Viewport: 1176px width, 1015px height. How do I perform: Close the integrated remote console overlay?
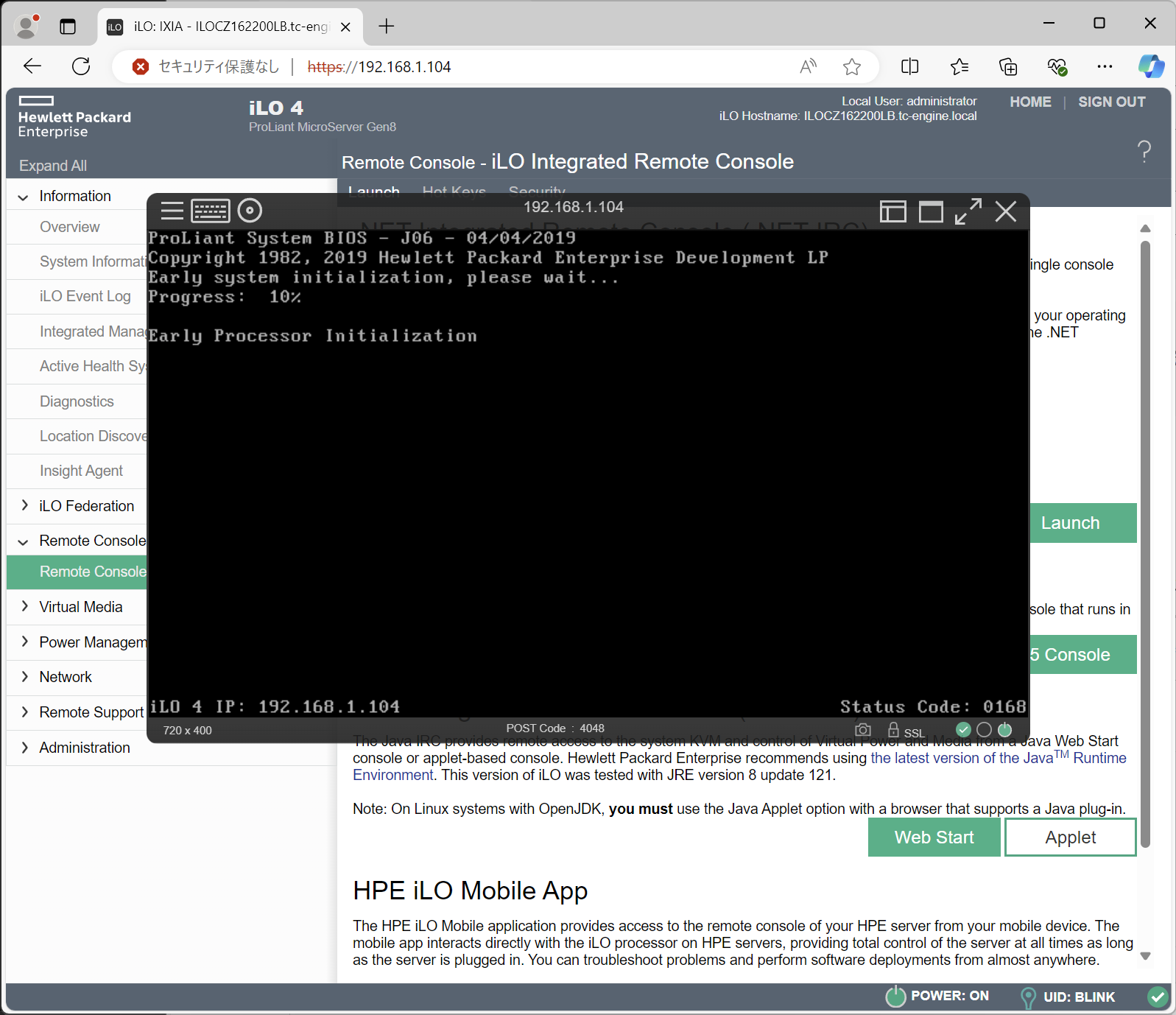(1006, 211)
